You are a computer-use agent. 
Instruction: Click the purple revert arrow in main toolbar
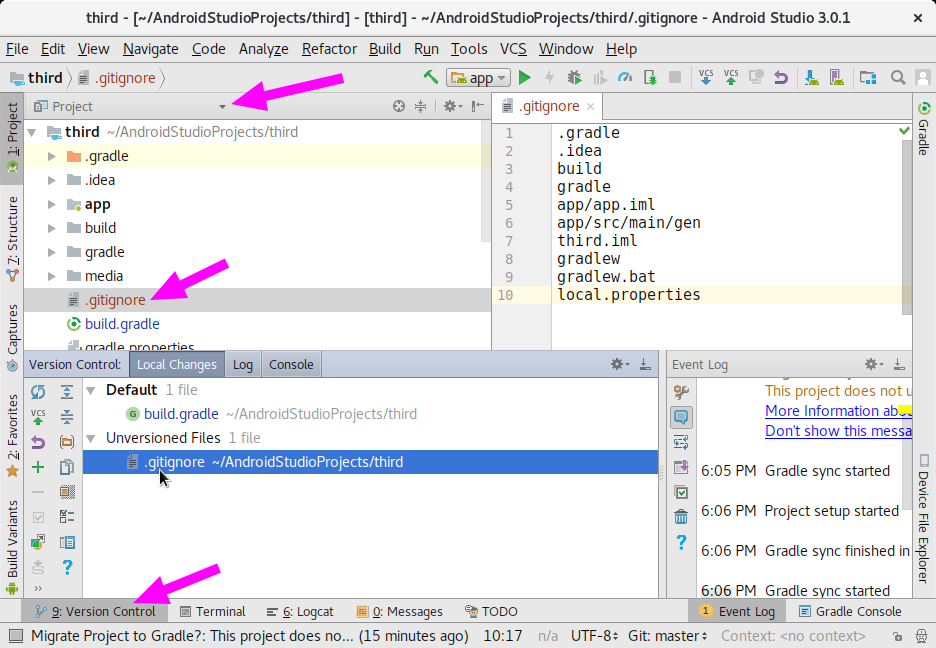coord(781,78)
